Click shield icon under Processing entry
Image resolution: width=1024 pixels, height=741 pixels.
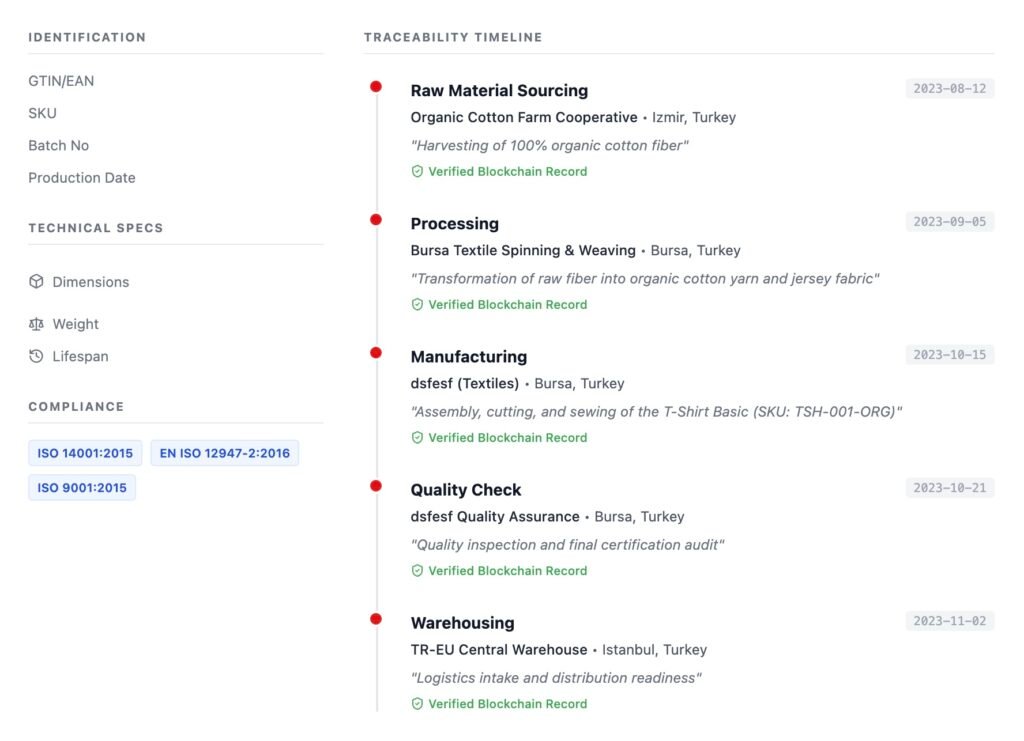418,304
